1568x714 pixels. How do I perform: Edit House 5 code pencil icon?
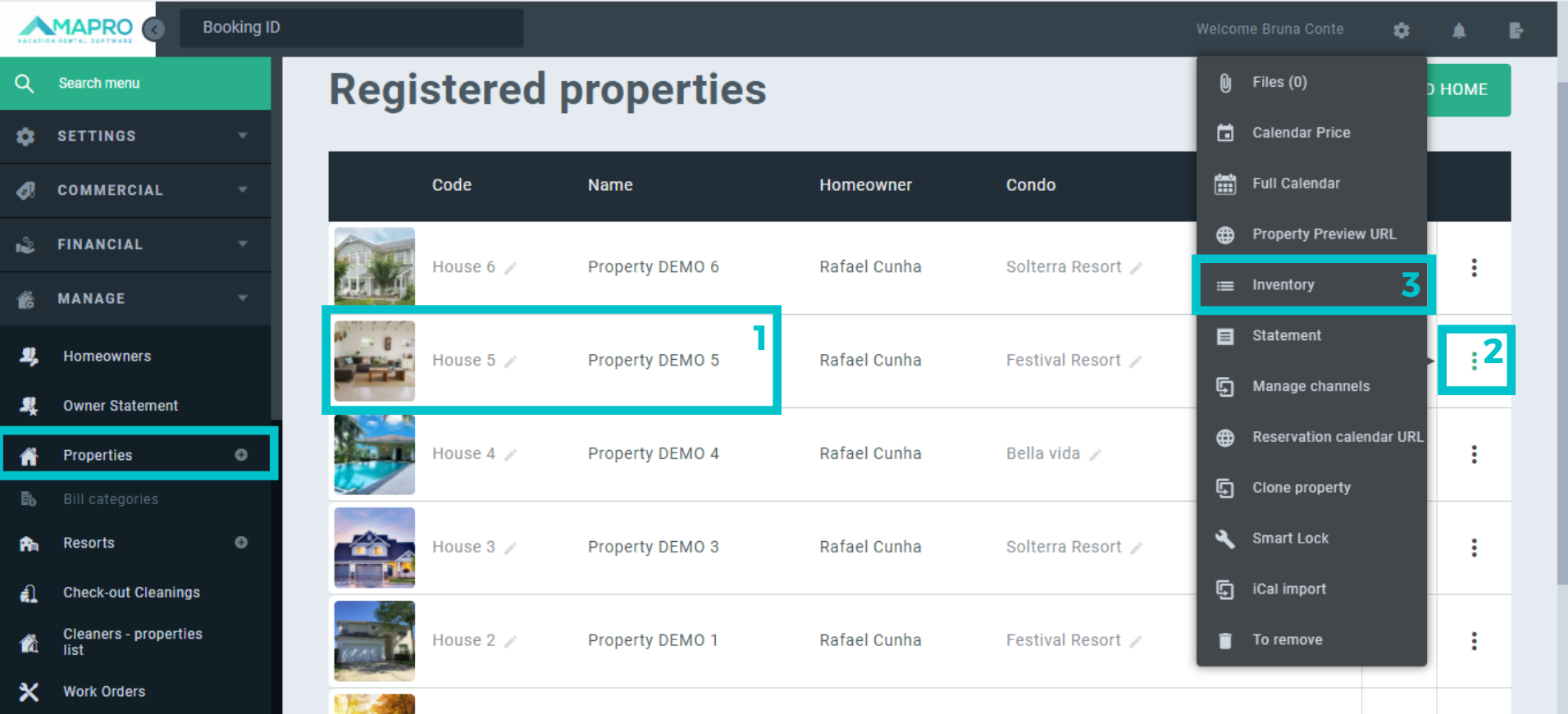click(x=510, y=362)
